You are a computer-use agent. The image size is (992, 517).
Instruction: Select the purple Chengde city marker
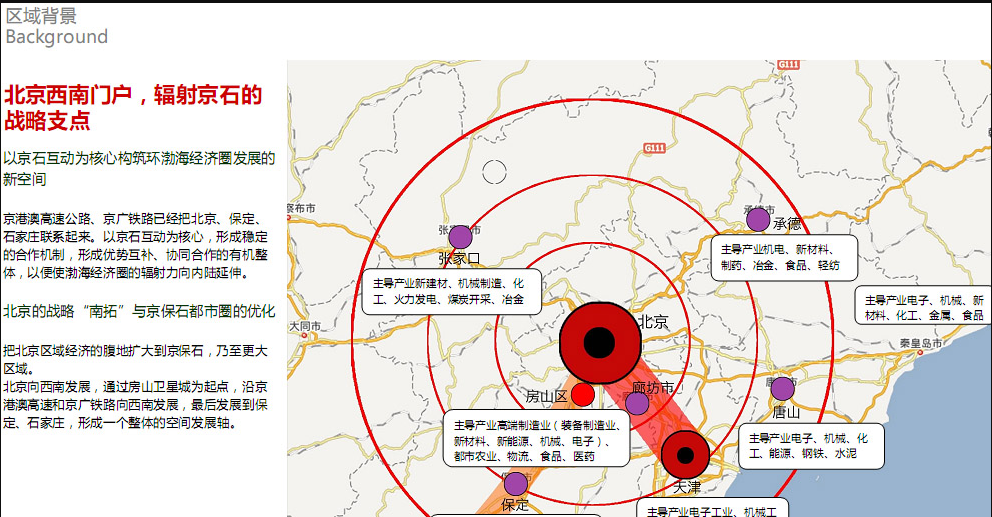point(758,220)
